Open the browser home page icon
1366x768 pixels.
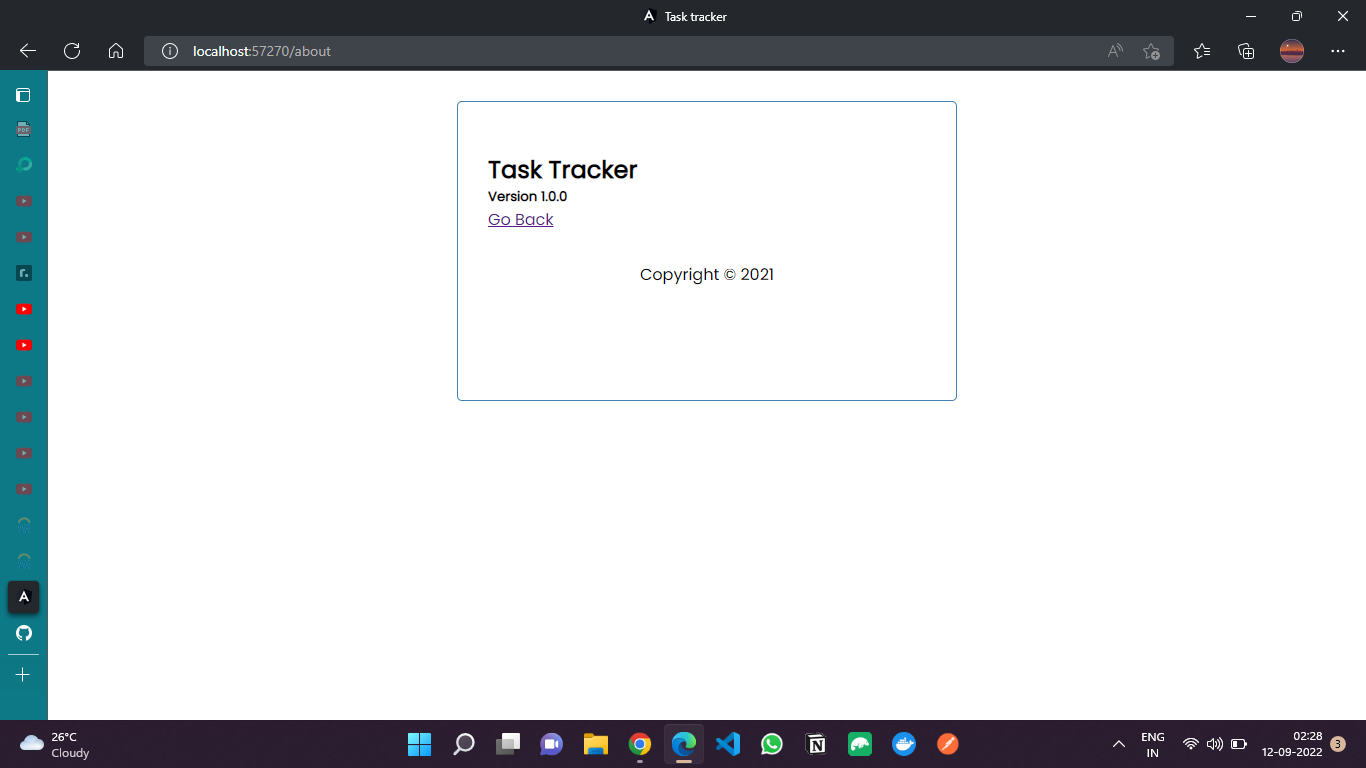(x=116, y=51)
